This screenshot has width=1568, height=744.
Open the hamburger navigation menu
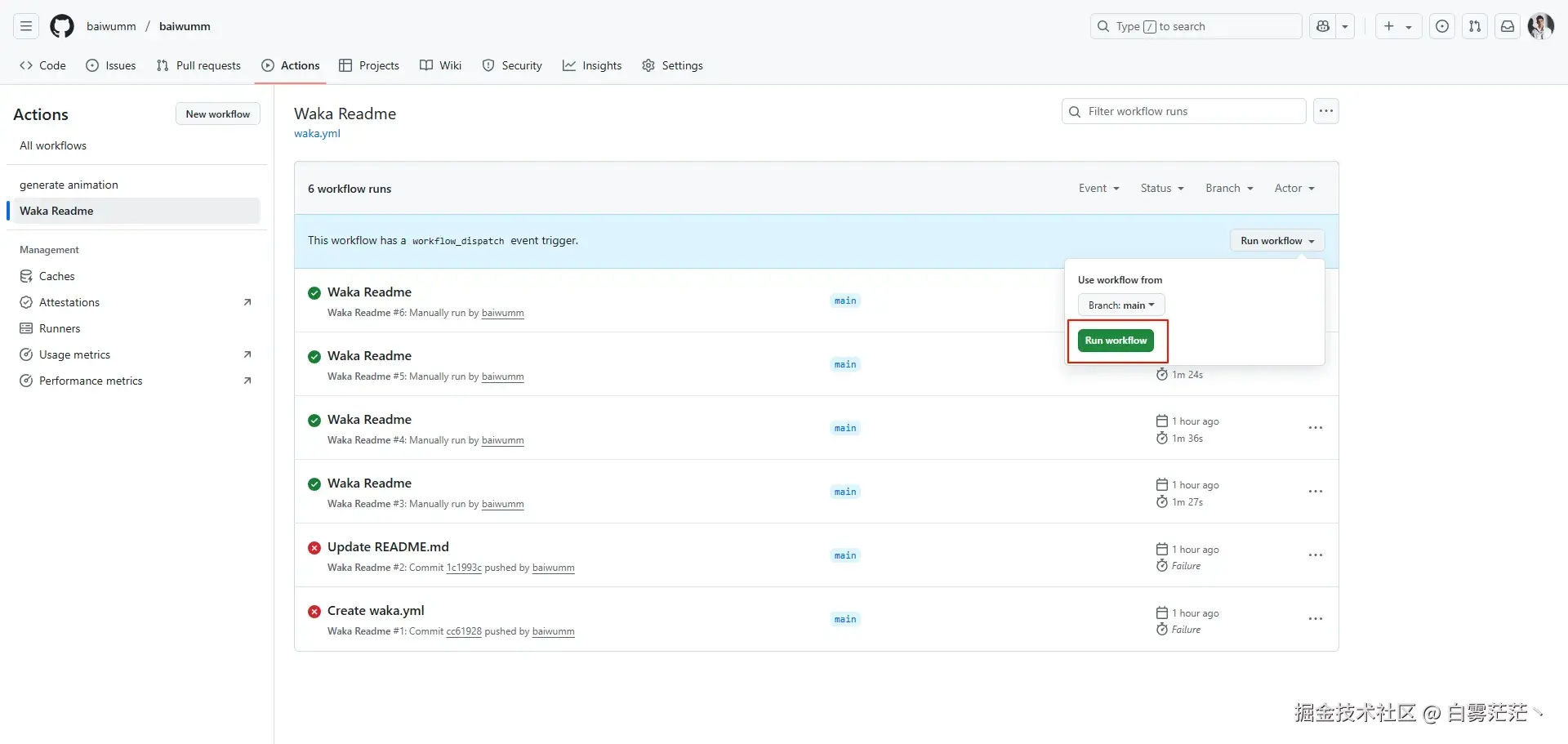[x=26, y=26]
